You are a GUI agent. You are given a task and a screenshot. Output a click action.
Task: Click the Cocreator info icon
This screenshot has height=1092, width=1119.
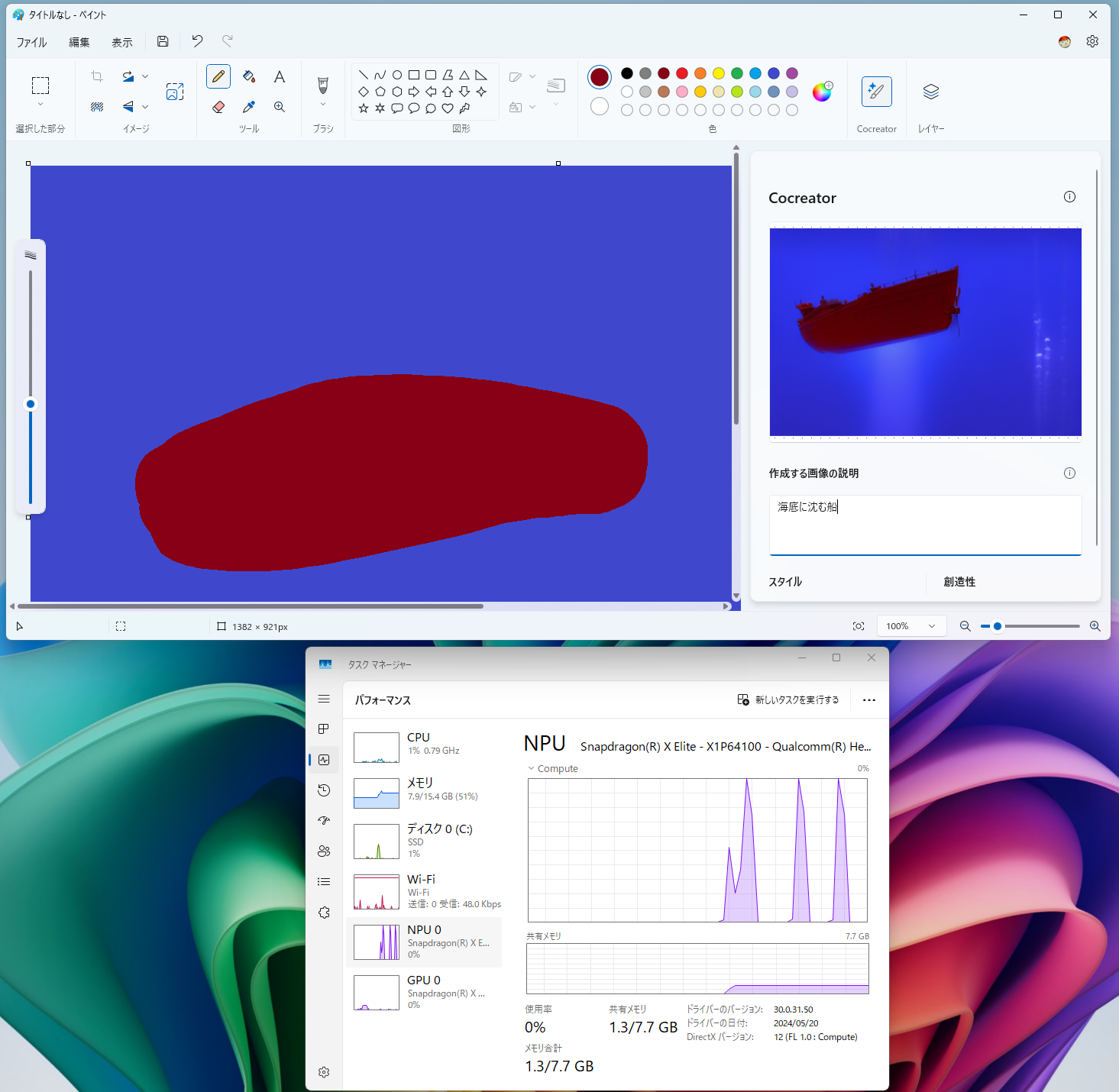[1069, 197]
